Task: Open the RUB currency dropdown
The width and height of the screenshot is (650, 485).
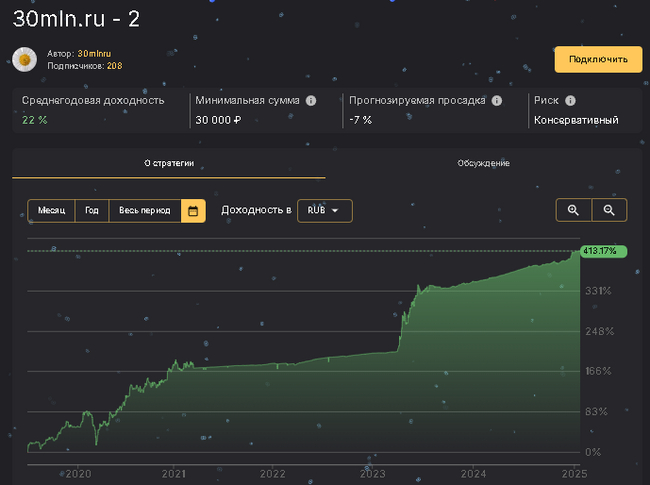Action: coord(324,211)
